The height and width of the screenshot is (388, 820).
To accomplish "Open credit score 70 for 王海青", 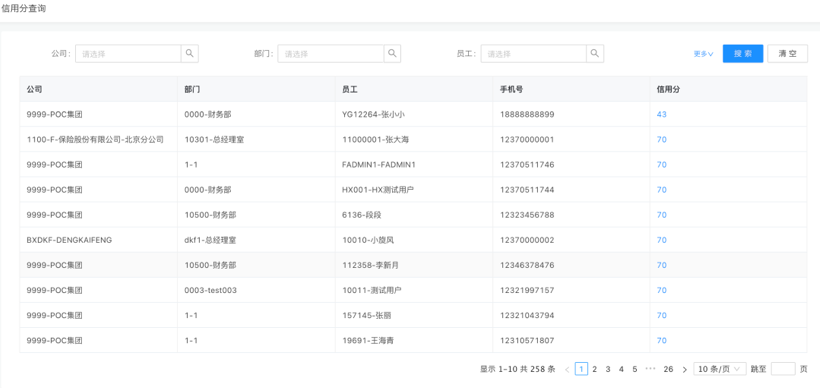I will click(662, 340).
